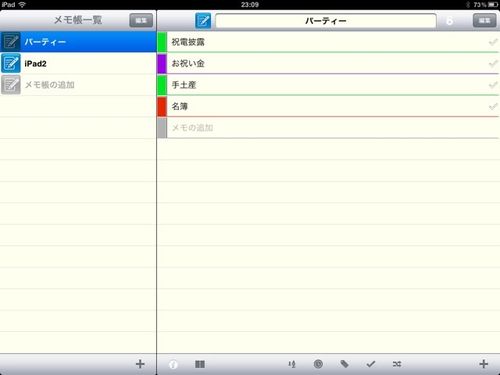Open the 祝電披露 memo
The image size is (500, 375).
[328, 42]
